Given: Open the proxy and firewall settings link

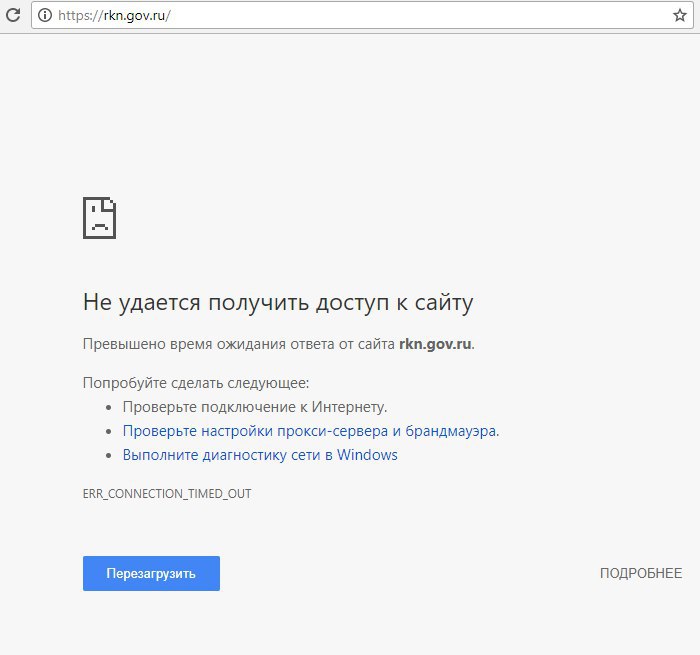Looking at the screenshot, I should [x=311, y=431].
